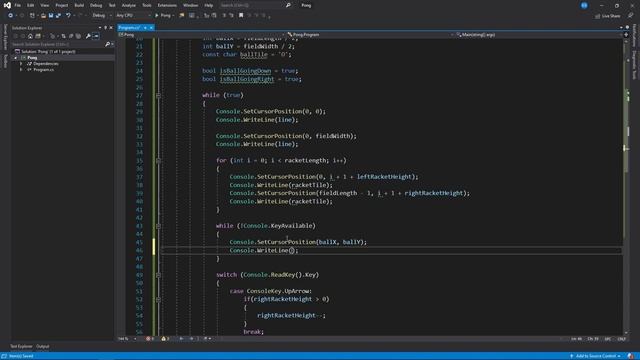
Task: Open the Build menu
Action: [x=79, y=5]
